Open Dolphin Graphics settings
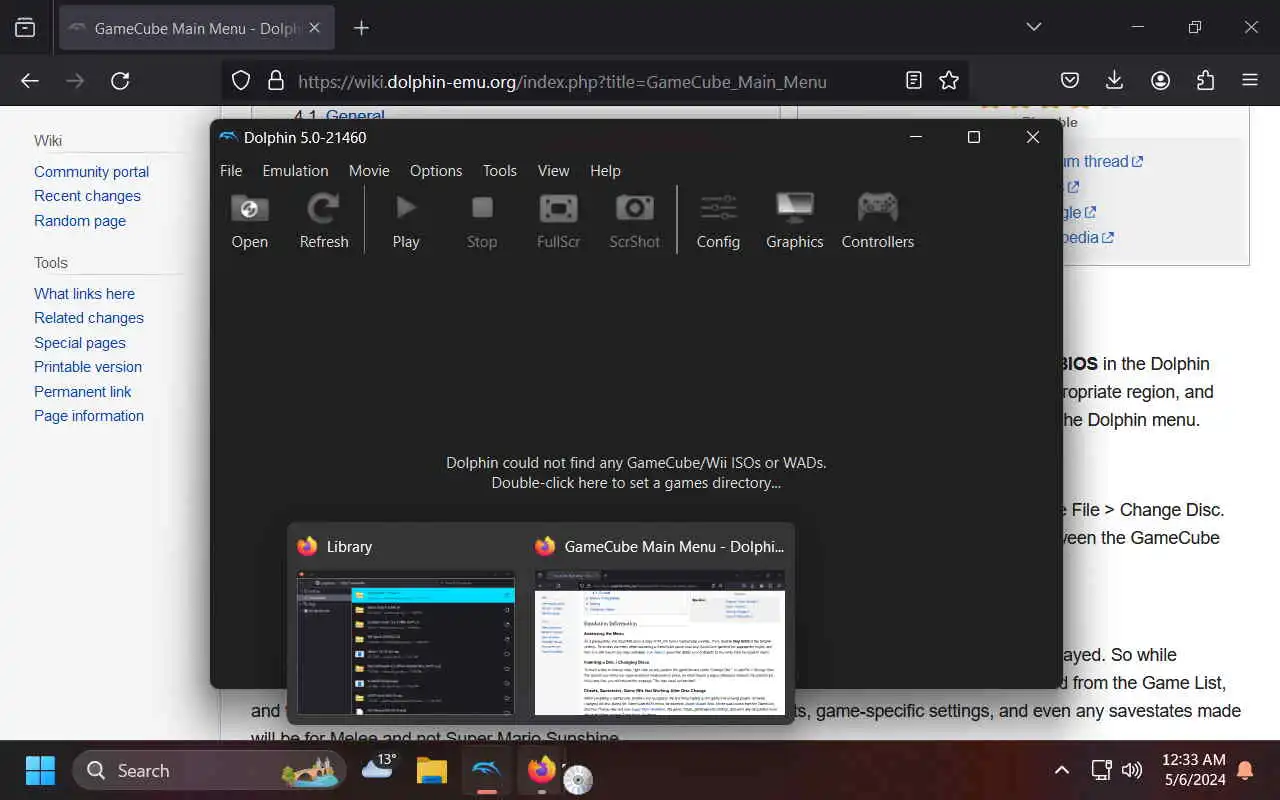Screen dimensions: 1280x800 [x=795, y=220]
